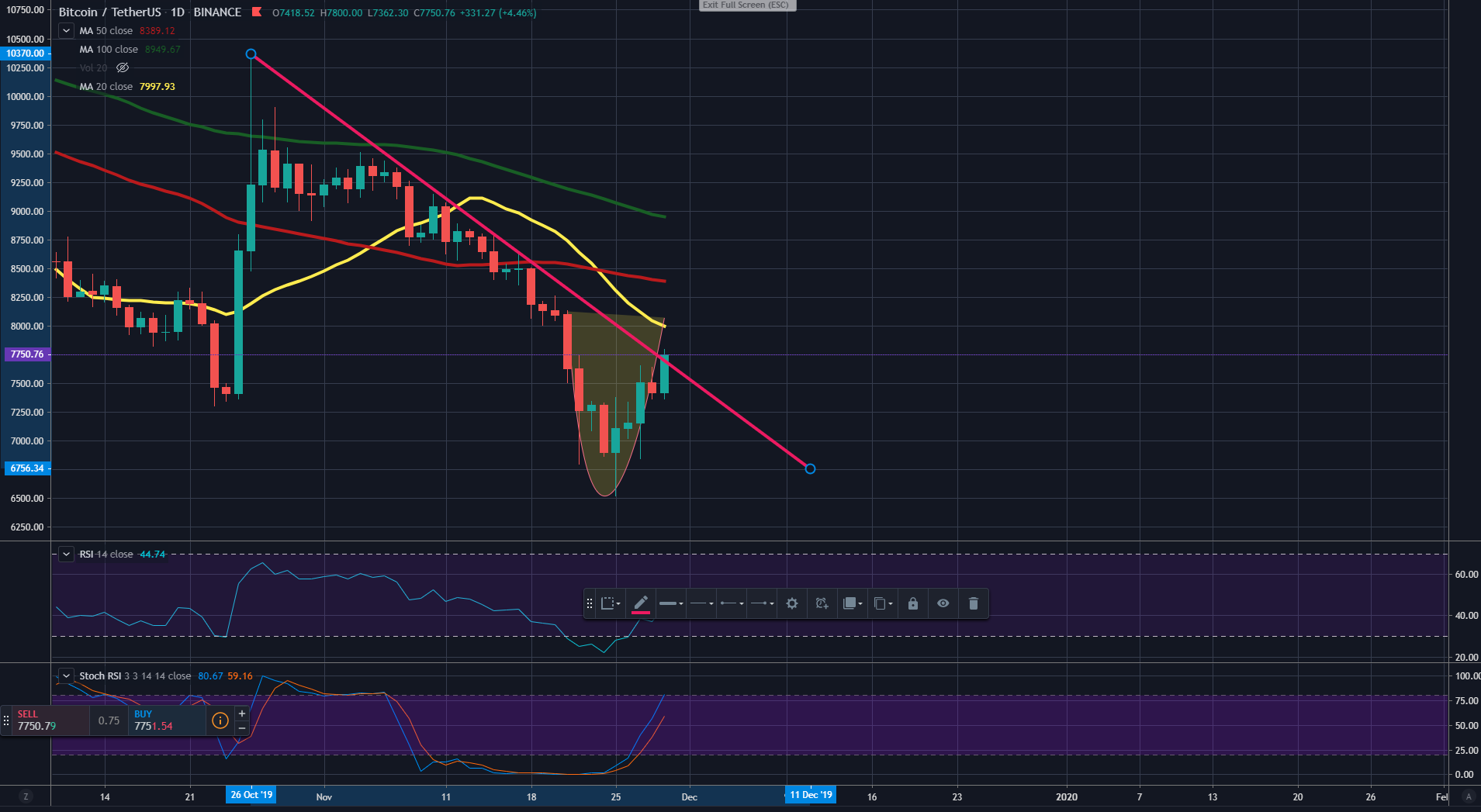The image size is (1481, 812).
Task: Click the SELL button at 7750.79
Action: 47,720
